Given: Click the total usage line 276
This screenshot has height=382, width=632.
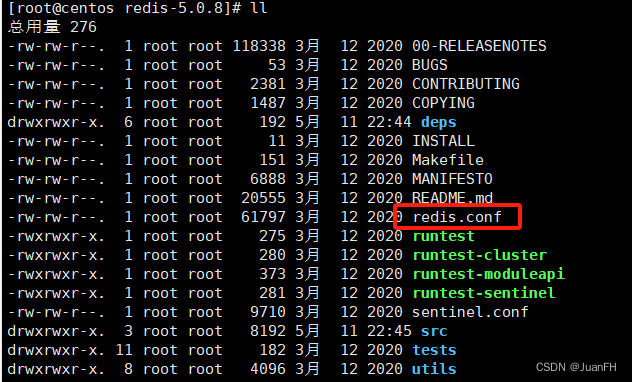Looking at the screenshot, I should pyautogui.click(x=52, y=27).
